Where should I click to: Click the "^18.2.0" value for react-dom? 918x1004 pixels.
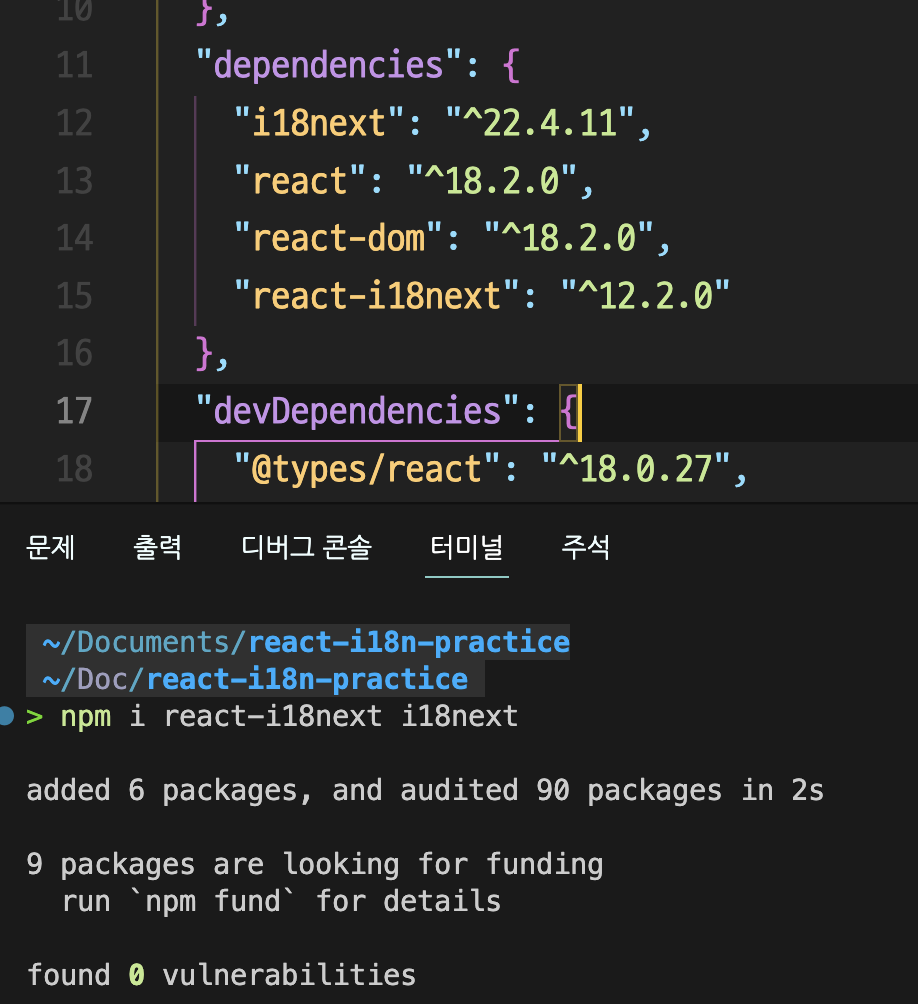pos(568,238)
